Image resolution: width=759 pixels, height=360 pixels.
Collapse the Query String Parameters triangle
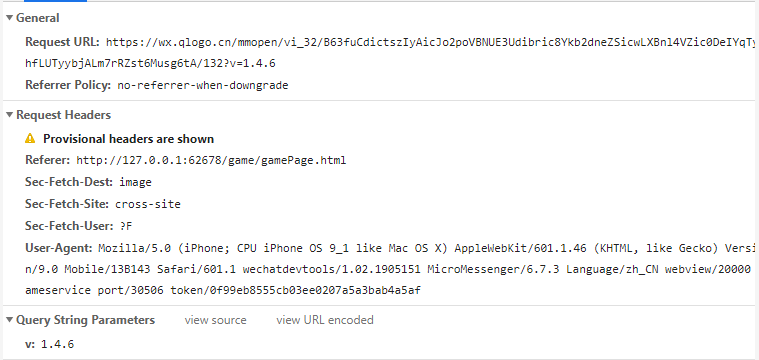pyautogui.click(x=9, y=320)
